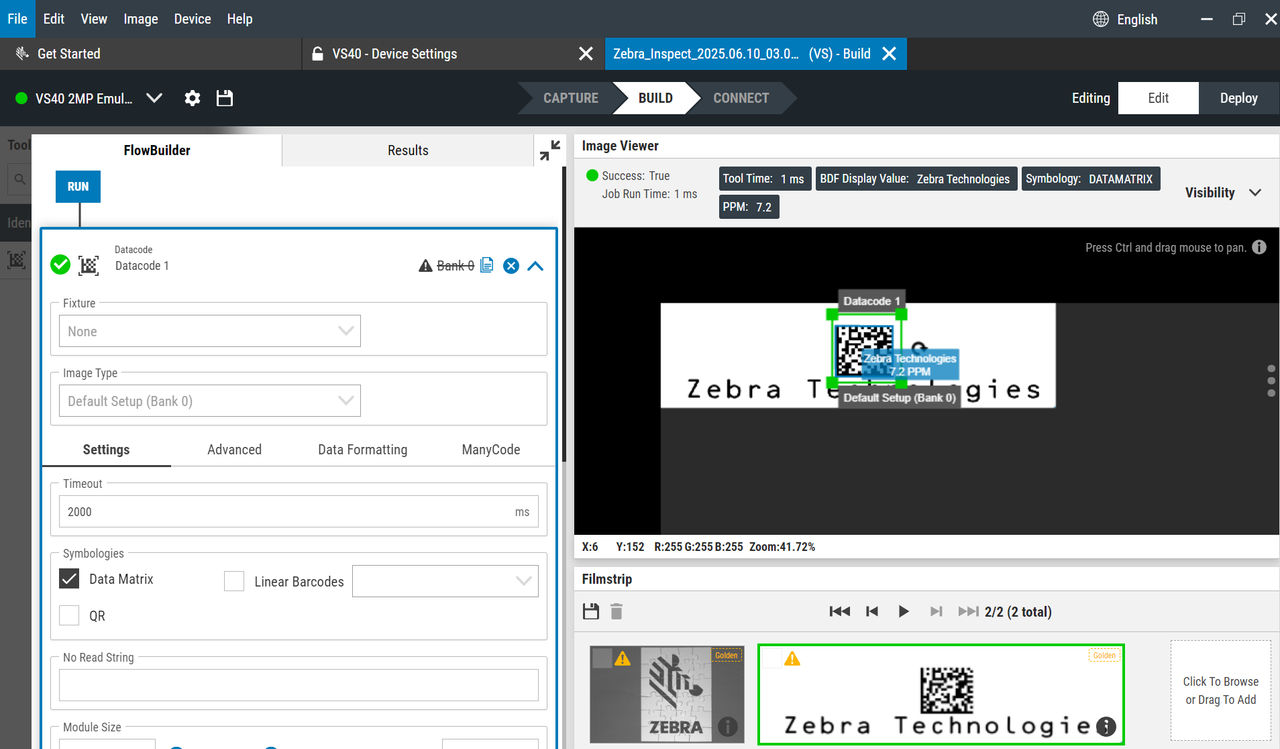Open the Device menu
This screenshot has height=749, width=1280.
192,19
